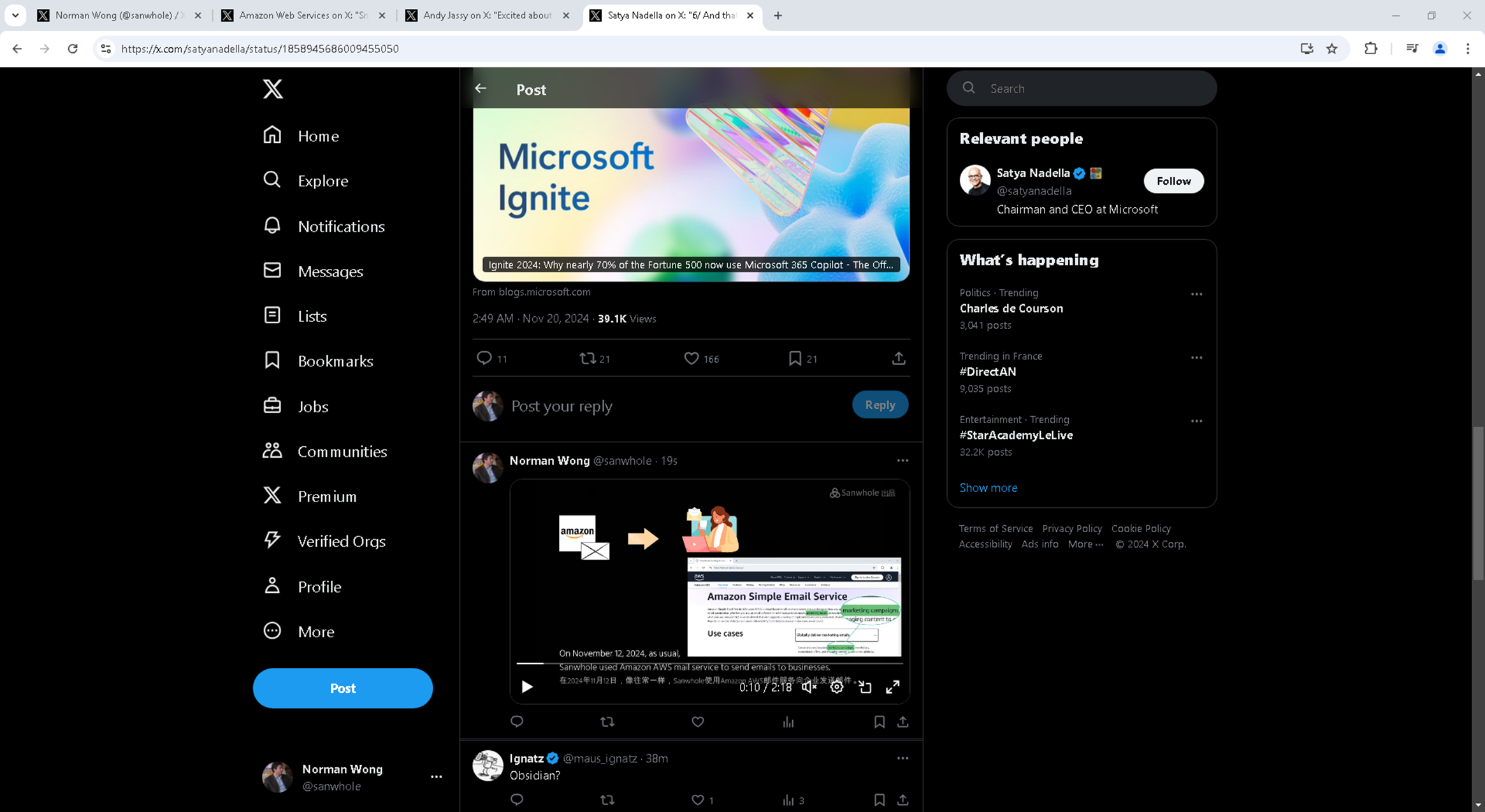
Task: Open More options in sidebar
Action: pyautogui.click(x=299, y=631)
